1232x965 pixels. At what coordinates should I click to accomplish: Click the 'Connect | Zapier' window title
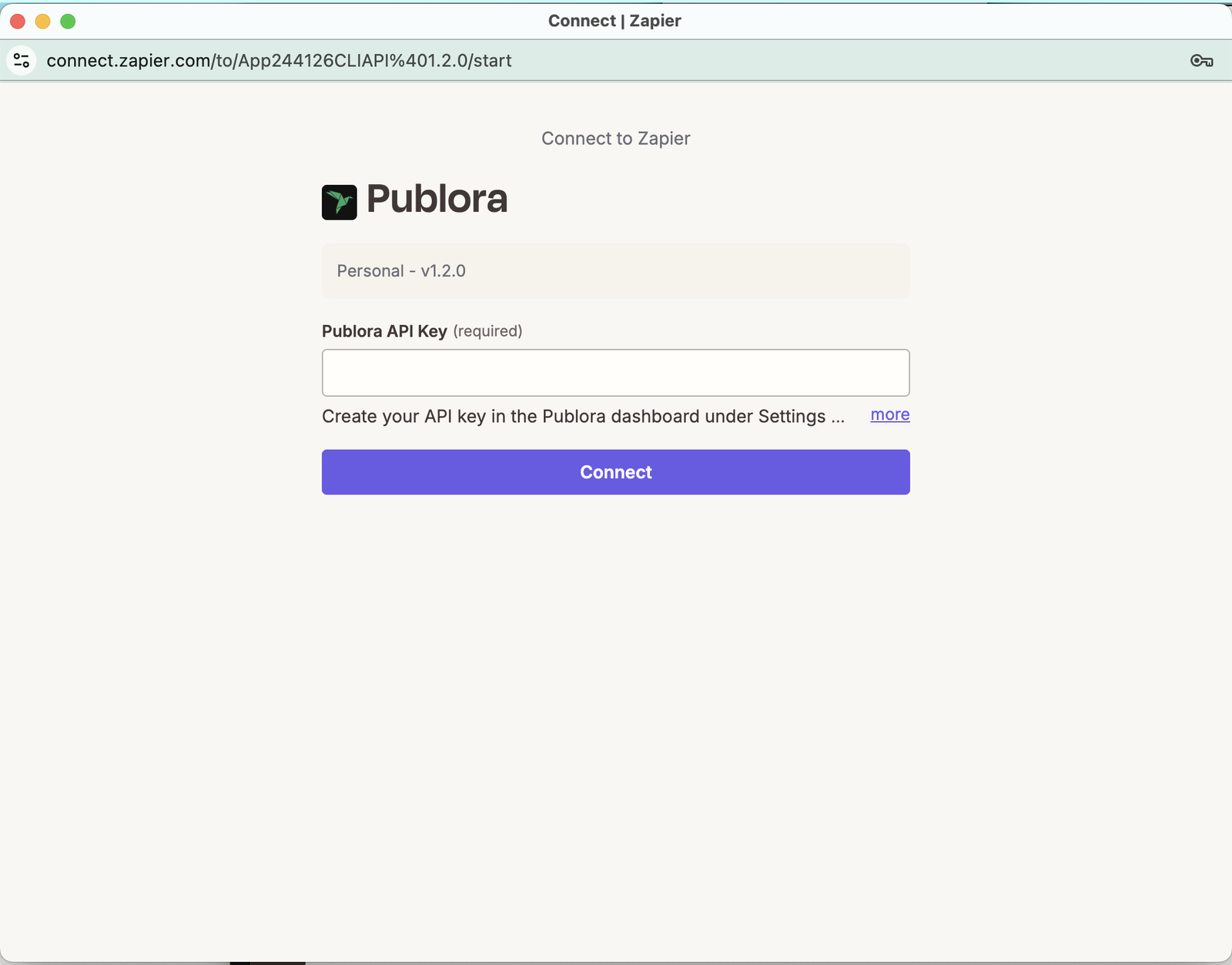pos(614,21)
